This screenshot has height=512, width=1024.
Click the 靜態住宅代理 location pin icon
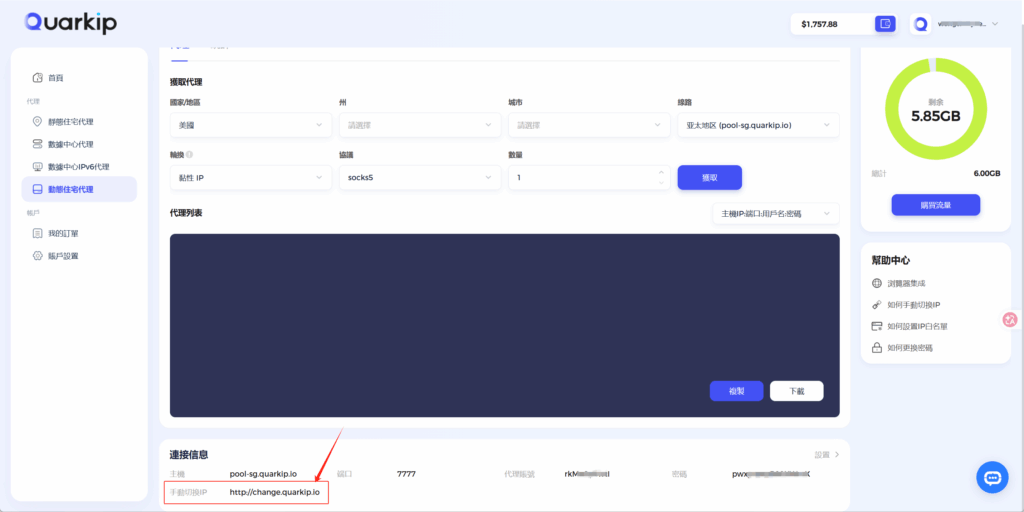point(38,122)
